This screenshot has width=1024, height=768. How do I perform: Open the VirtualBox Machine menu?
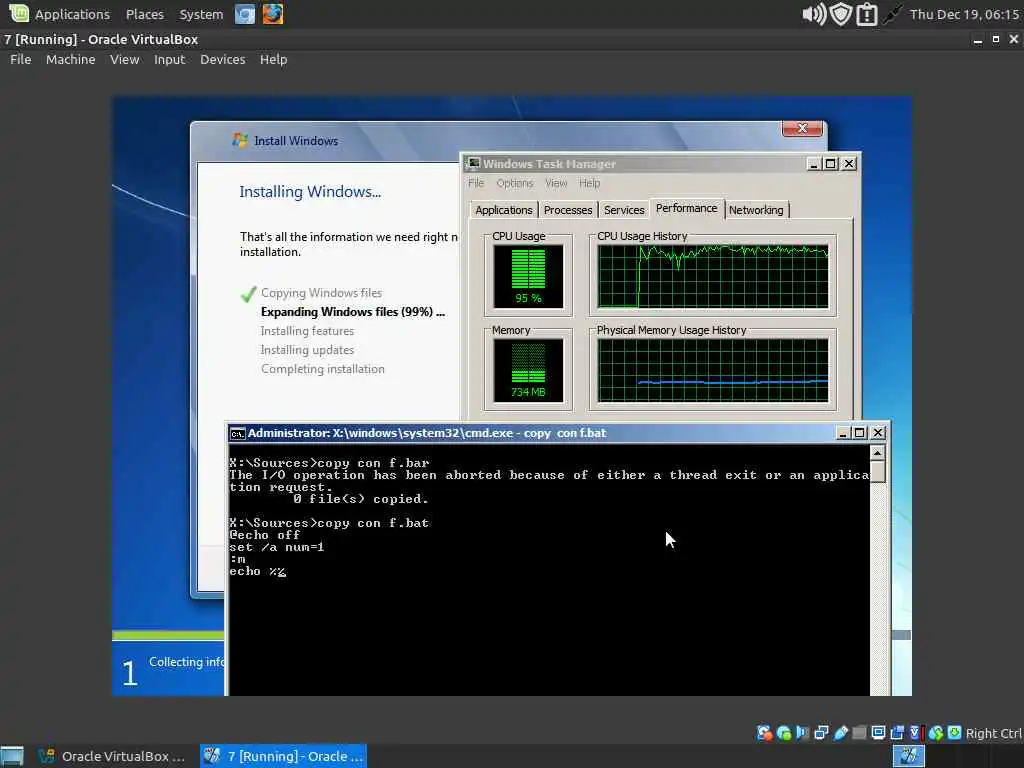click(71, 59)
